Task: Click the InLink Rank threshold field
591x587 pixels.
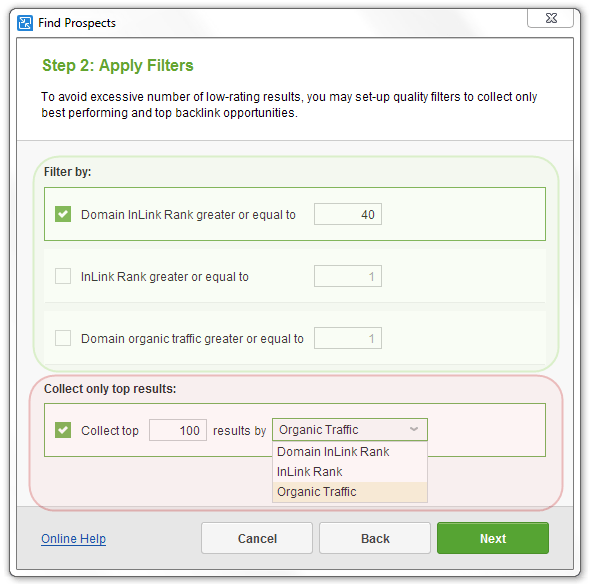Action: [x=348, y=276]
